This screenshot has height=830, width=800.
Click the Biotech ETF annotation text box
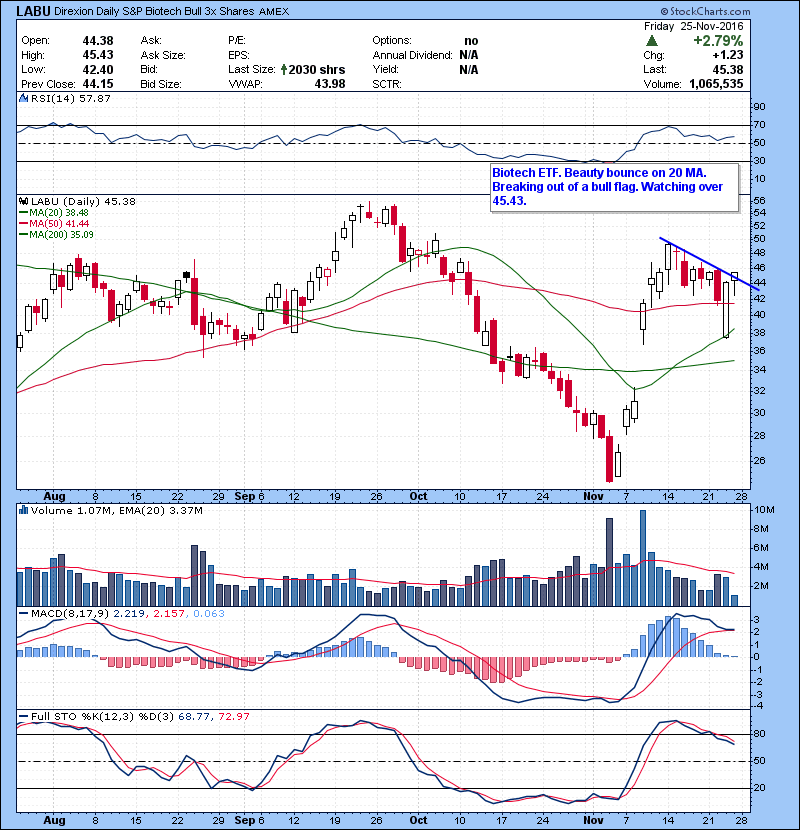pos(614,187)
